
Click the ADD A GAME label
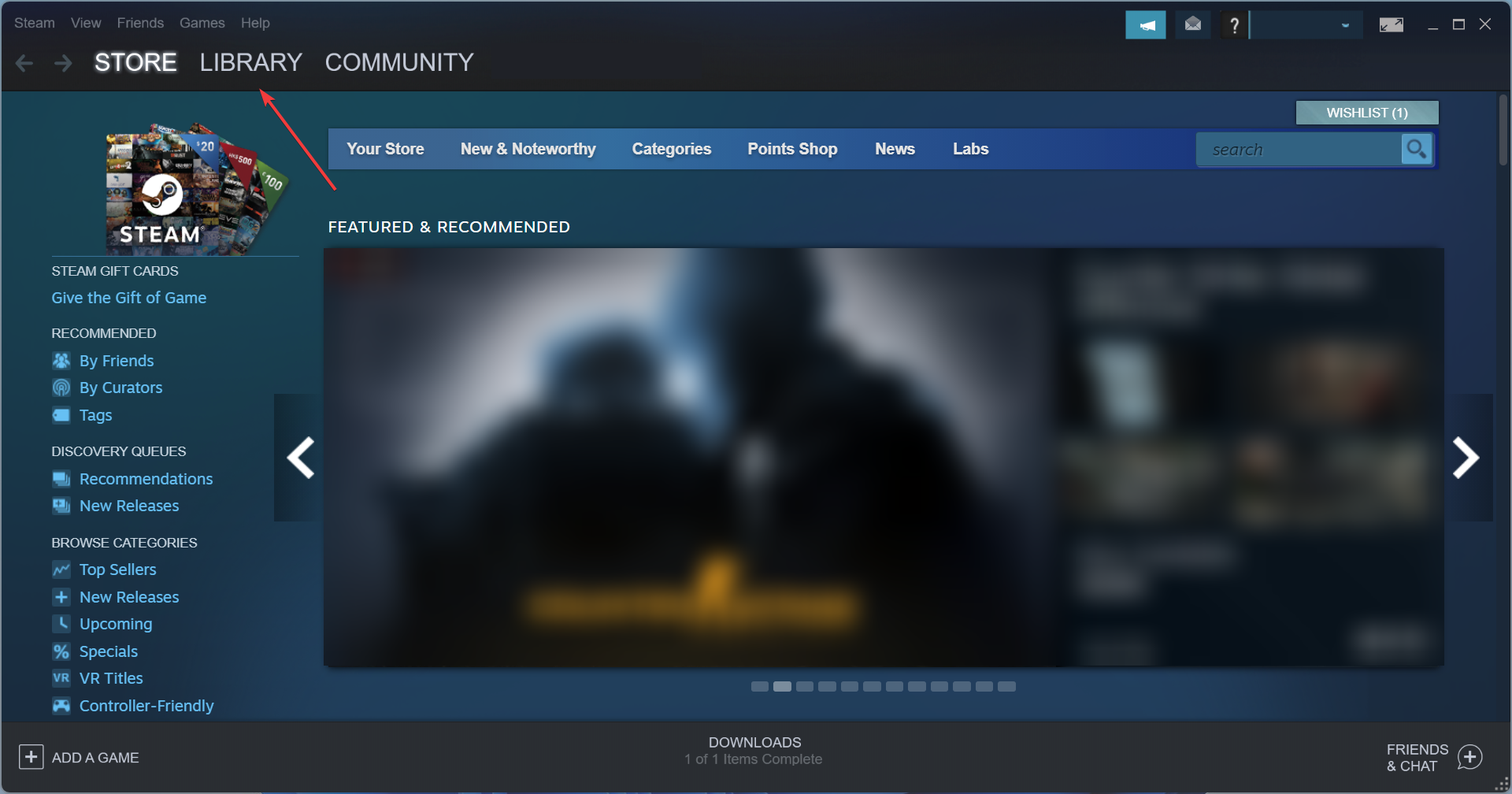[95, 758]
